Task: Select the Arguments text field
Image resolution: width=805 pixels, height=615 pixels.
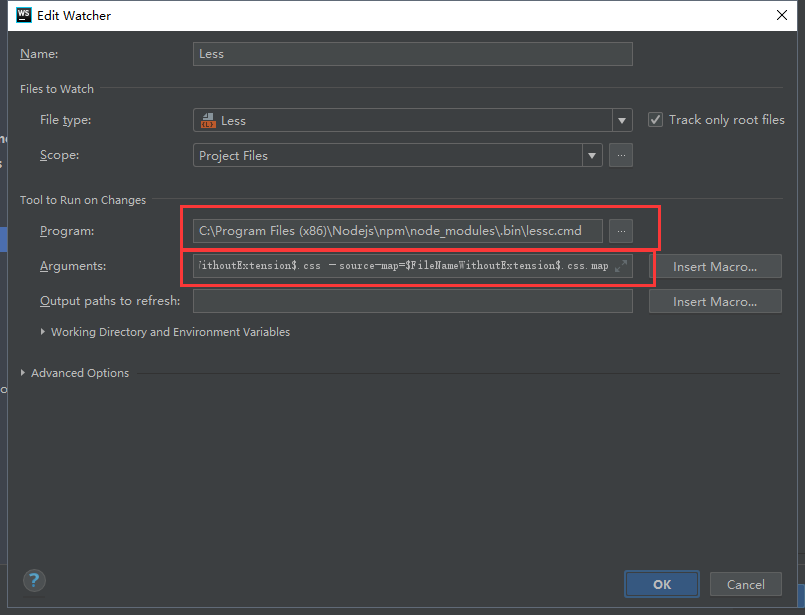Action: (x=400, y=265)
